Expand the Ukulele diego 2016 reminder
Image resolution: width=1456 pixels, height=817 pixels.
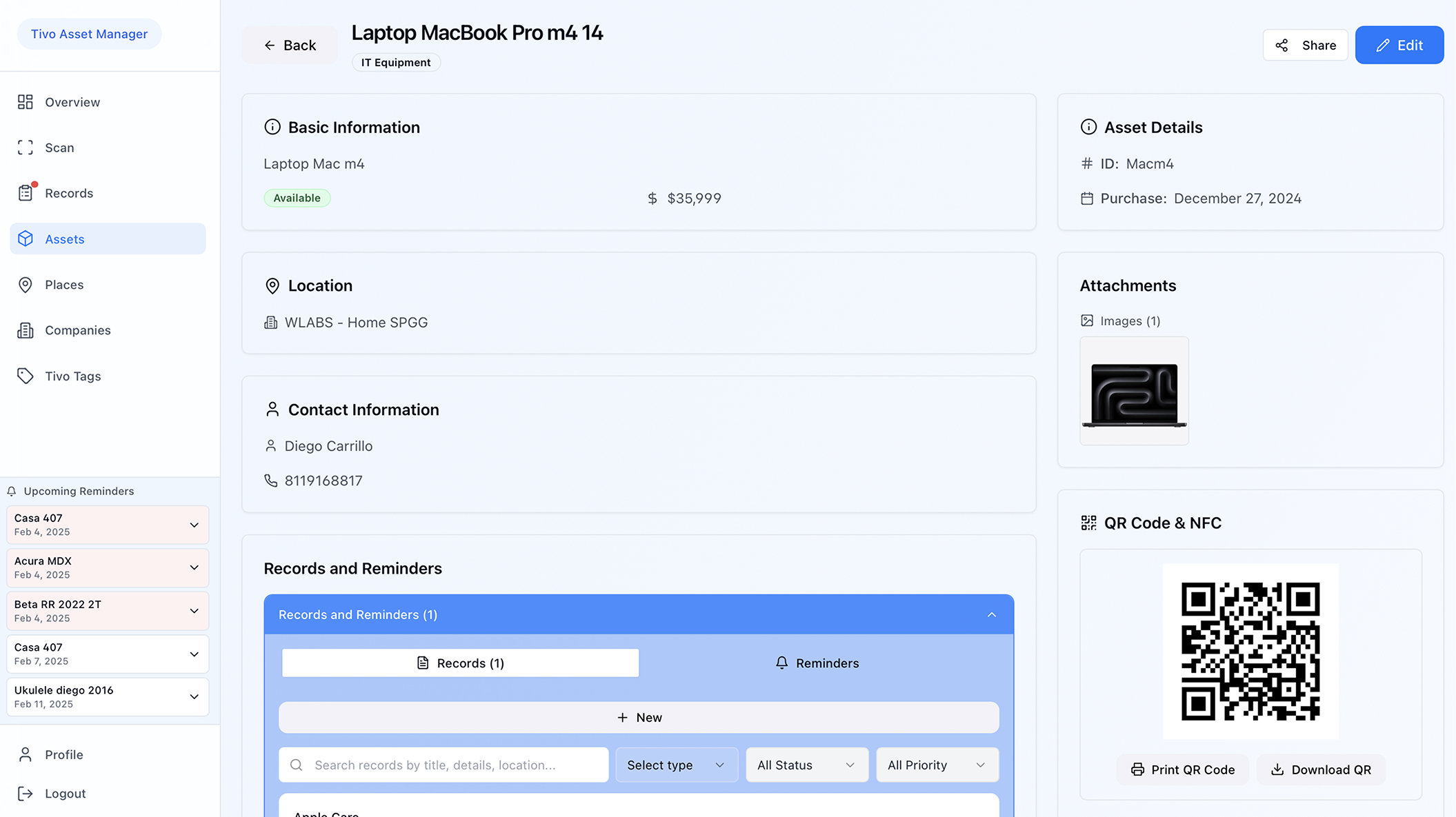coord(194,696)
